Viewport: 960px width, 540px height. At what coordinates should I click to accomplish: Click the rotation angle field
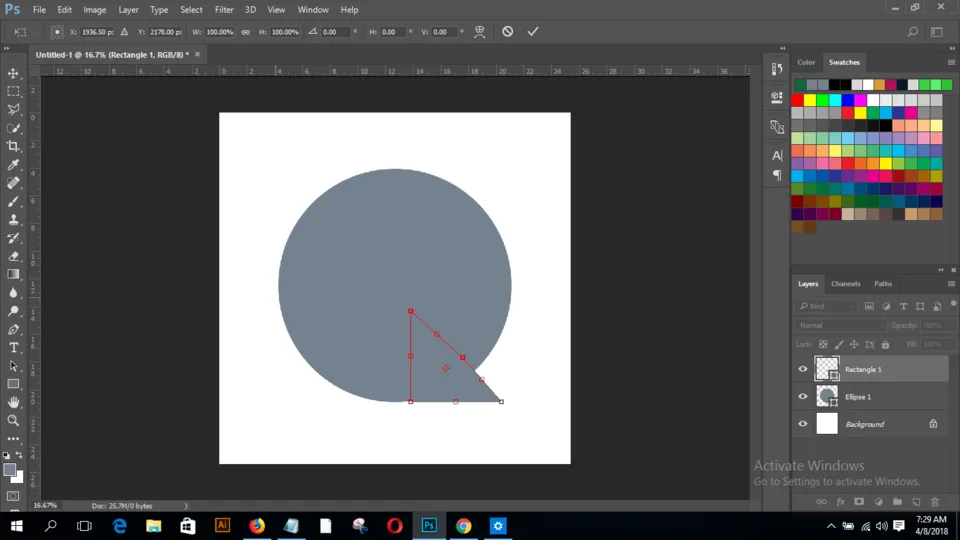tap(336, 32)
